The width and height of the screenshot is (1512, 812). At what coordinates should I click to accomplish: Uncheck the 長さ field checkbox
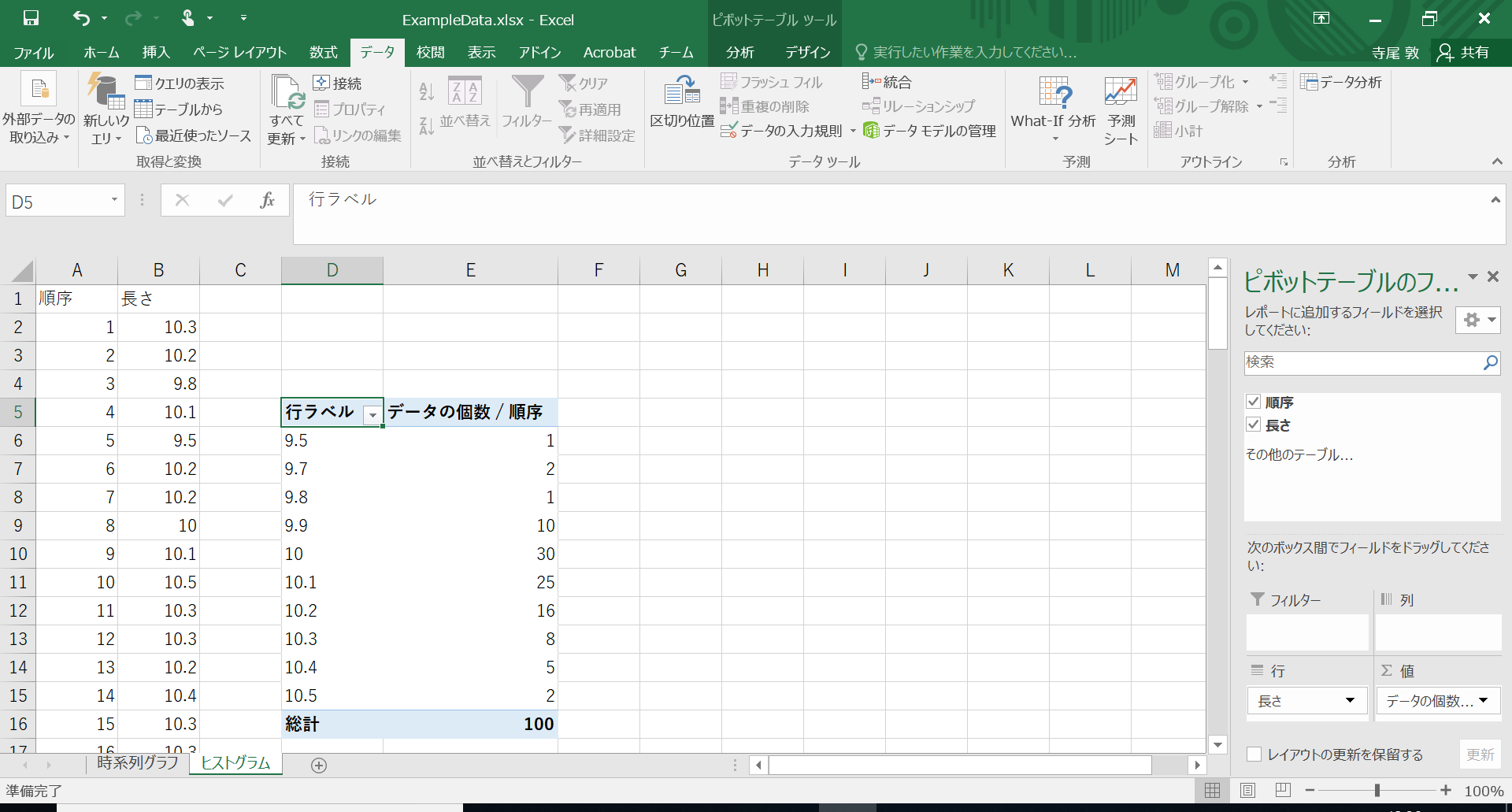click(x=1254, y=425)
